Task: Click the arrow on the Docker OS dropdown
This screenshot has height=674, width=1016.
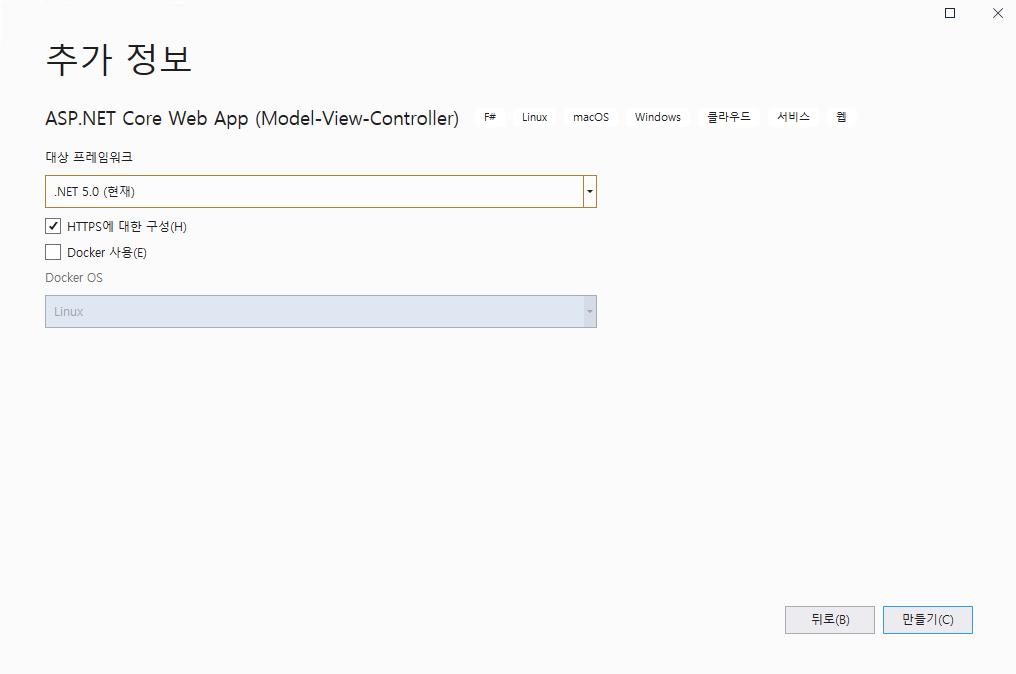Action: click(590, 311)
